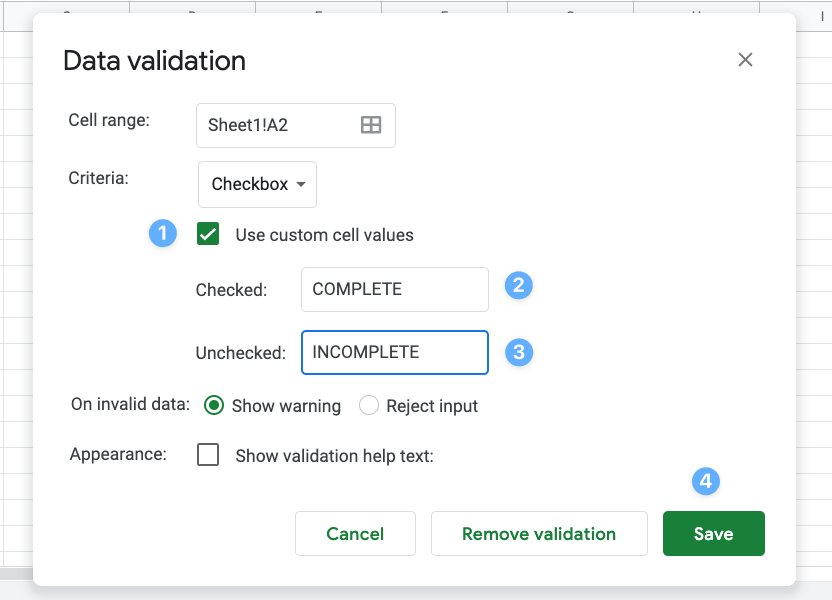Cancel the data validation changes
The width and height of the screenshot is (832, 600).
pyautogui.click(x=355, y=533)
